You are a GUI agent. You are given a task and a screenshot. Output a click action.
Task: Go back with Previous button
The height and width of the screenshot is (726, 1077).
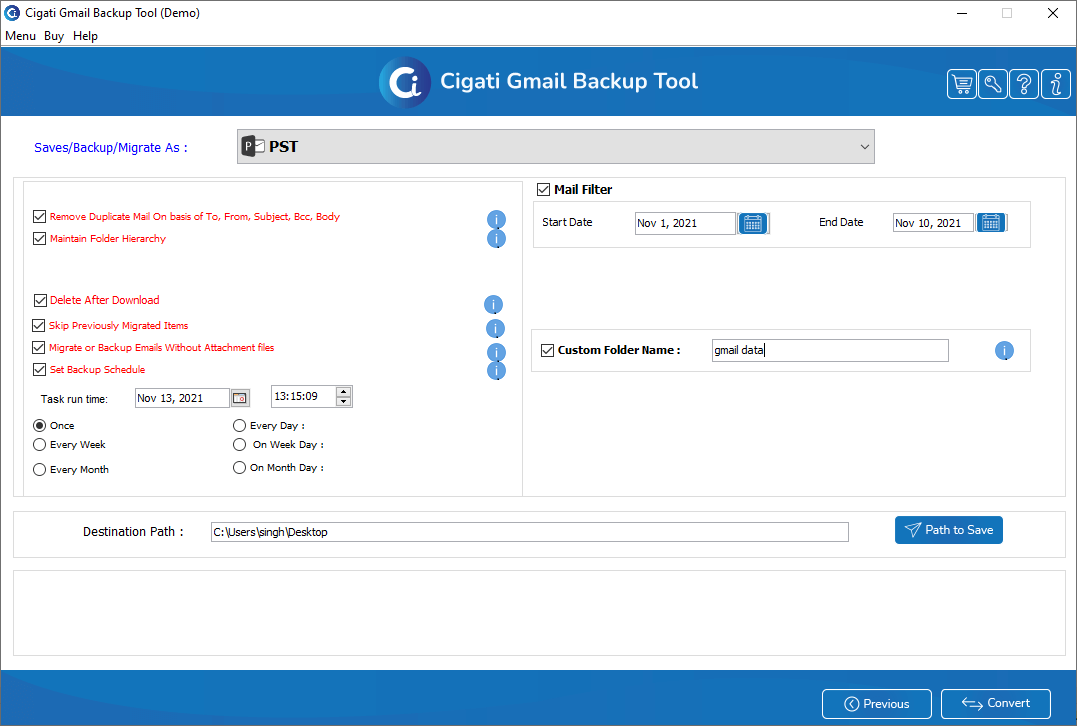click(x=876, y=704)
